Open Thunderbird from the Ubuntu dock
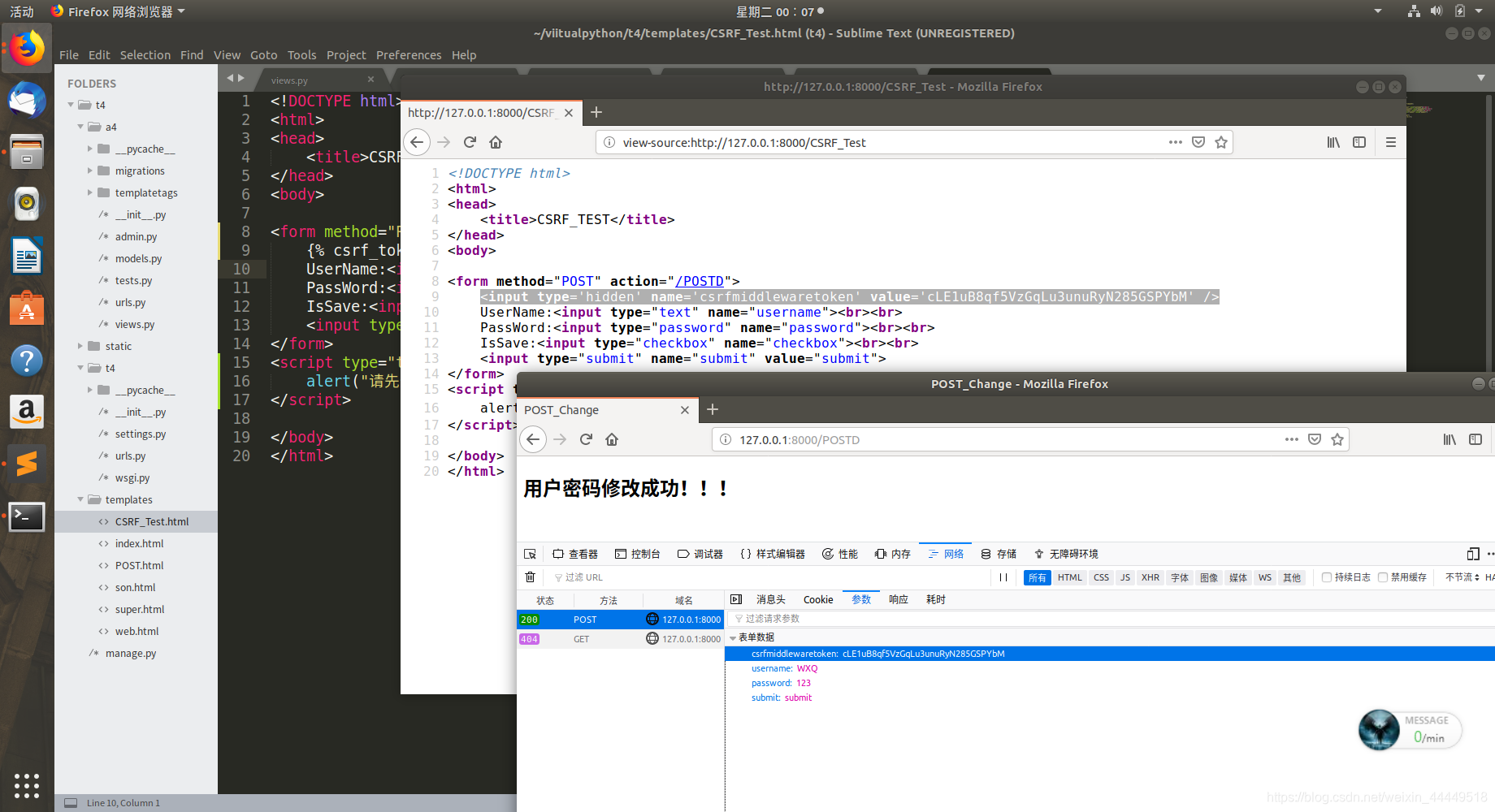 (x=27, y=100)
